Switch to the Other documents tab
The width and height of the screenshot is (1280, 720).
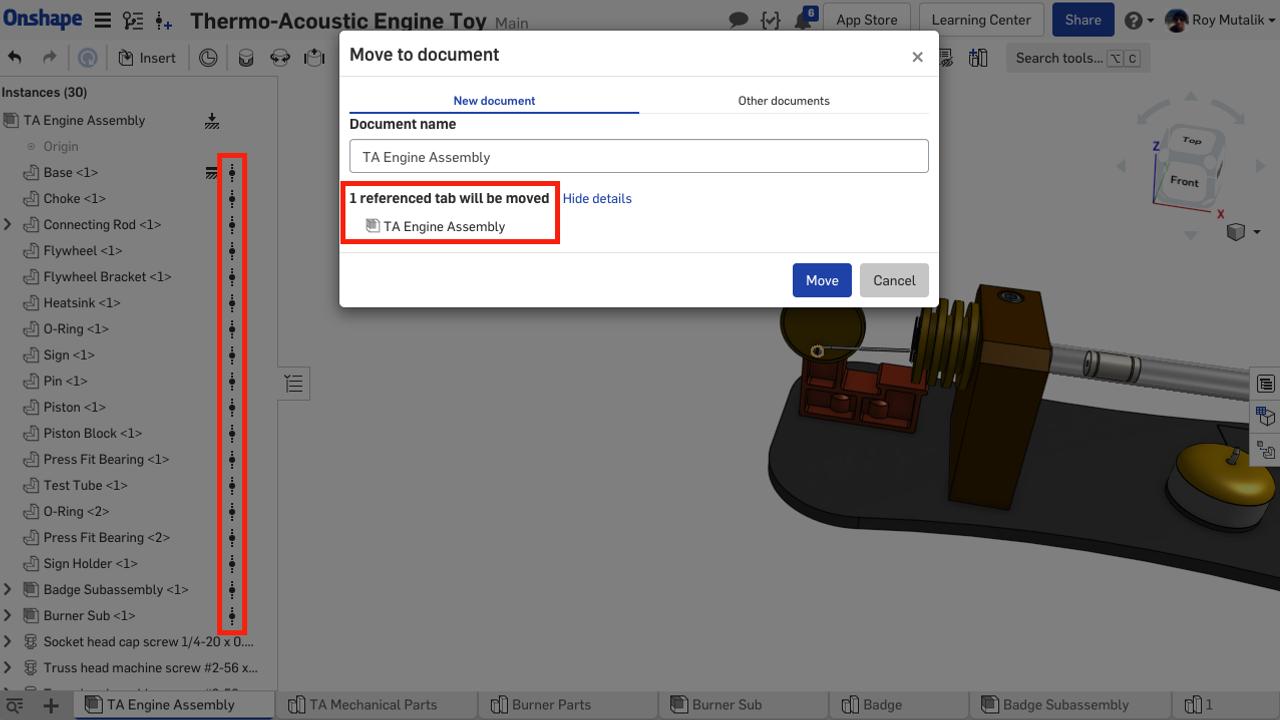pos(784,100)
